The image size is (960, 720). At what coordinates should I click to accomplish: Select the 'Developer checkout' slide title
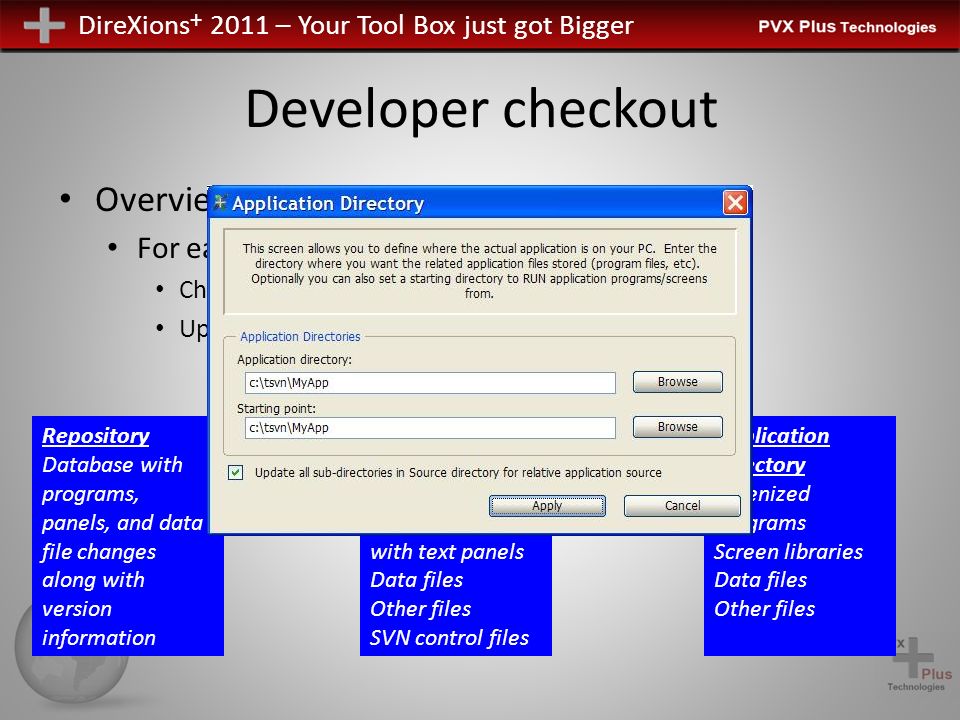tap(481, 109)
